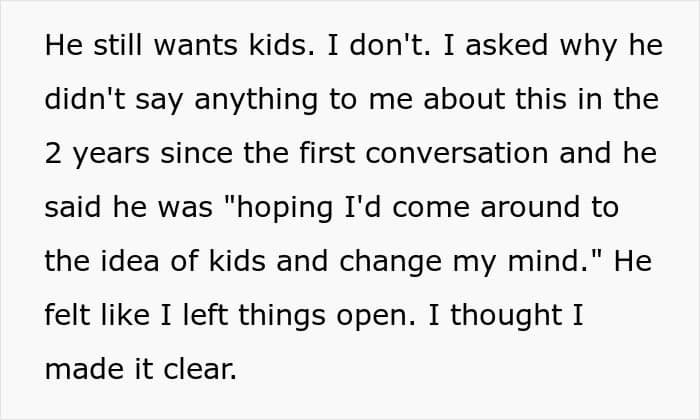Click the words "first conversation"
The height and width of the screenshot is (420, 700).
[424, 153]
